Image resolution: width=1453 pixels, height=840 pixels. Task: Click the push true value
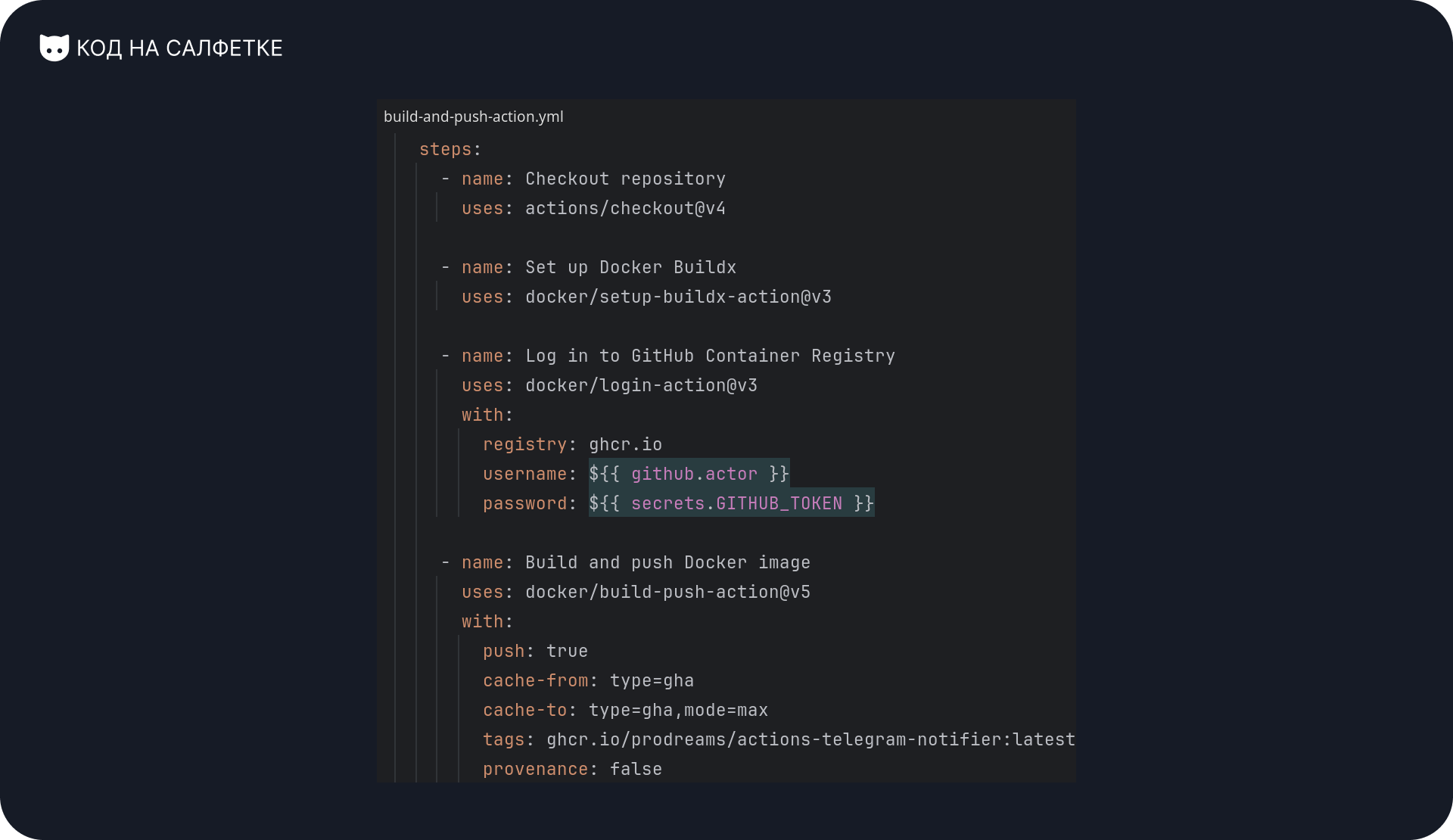tap(568, 651)
